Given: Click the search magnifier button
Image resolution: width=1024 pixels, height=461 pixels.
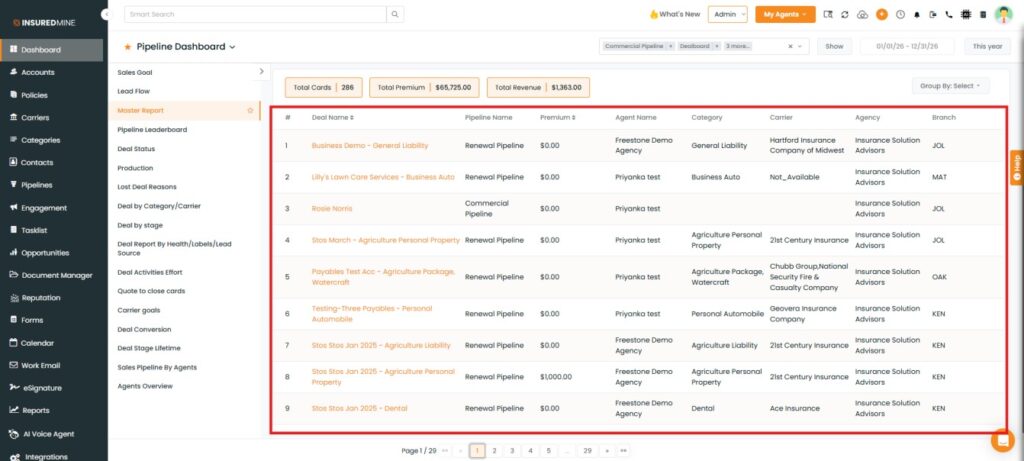Looking at the screenshot, I should (395, 14).
